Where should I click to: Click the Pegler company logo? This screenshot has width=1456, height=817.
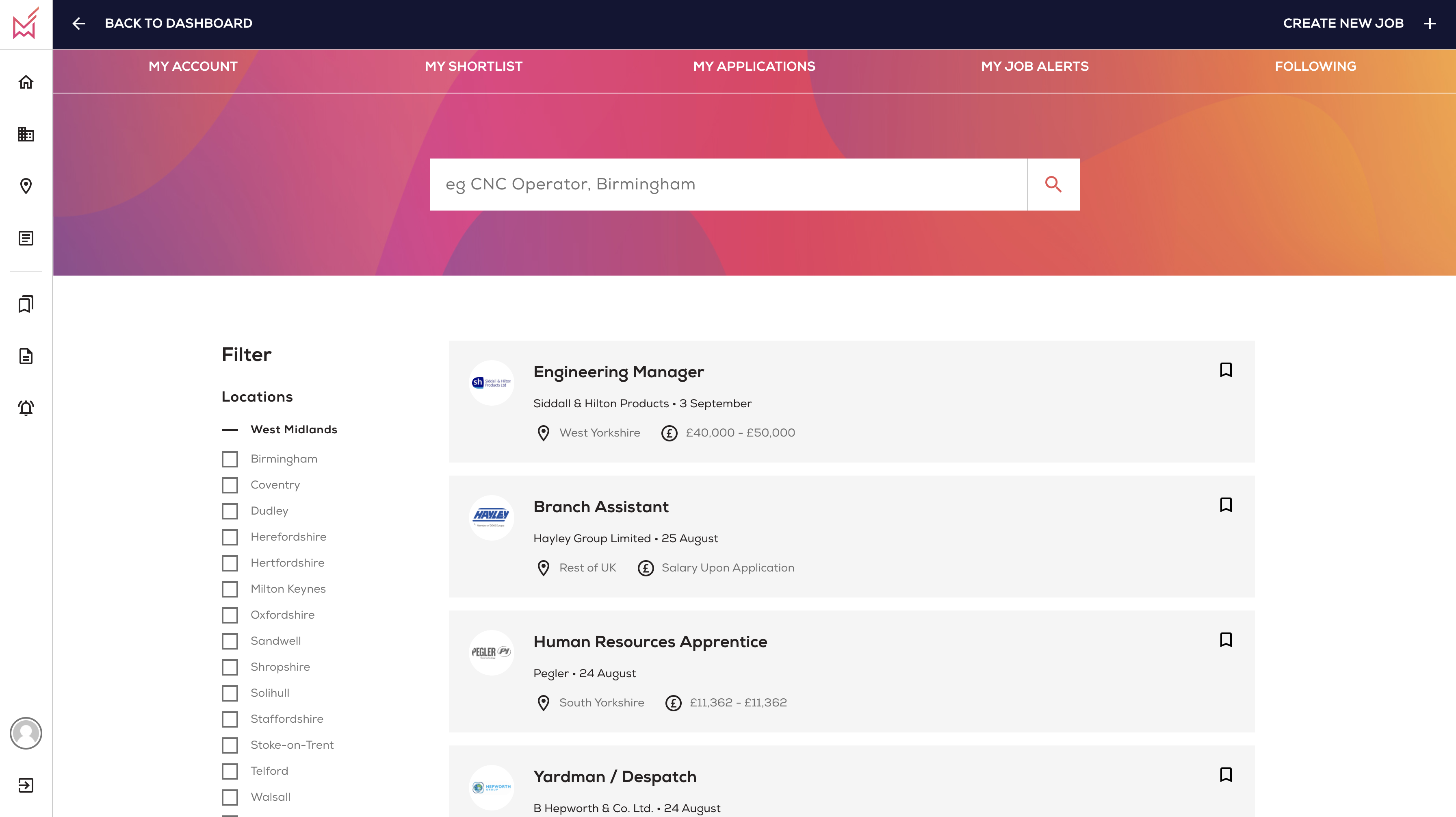492,652
